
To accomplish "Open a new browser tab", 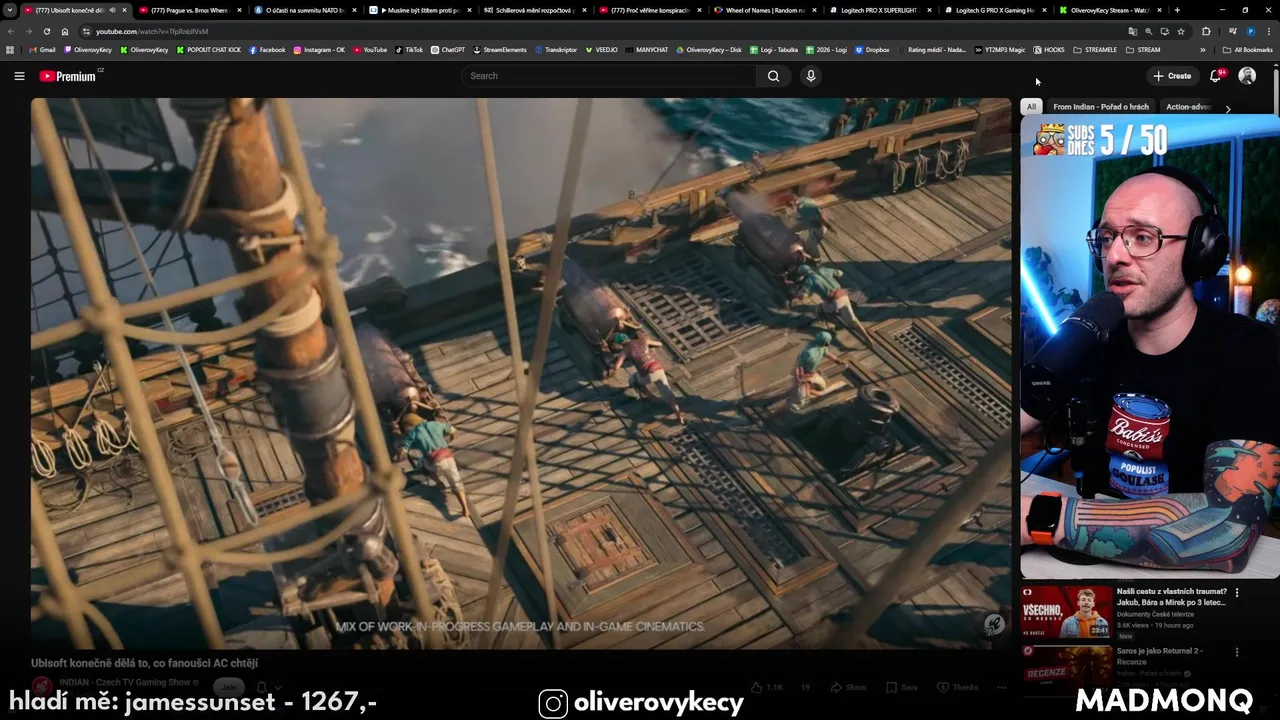I will click(1177, 10).
